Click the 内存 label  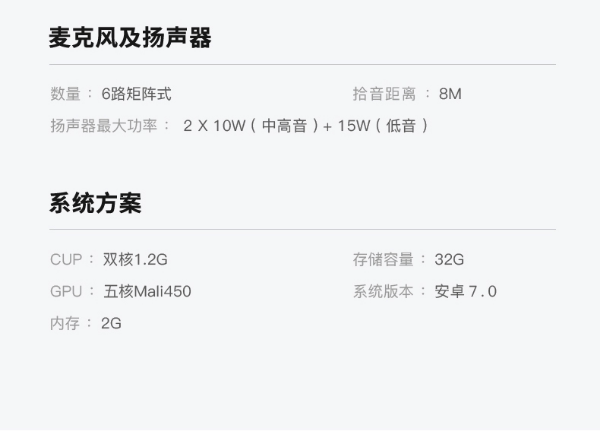point(65,324)
